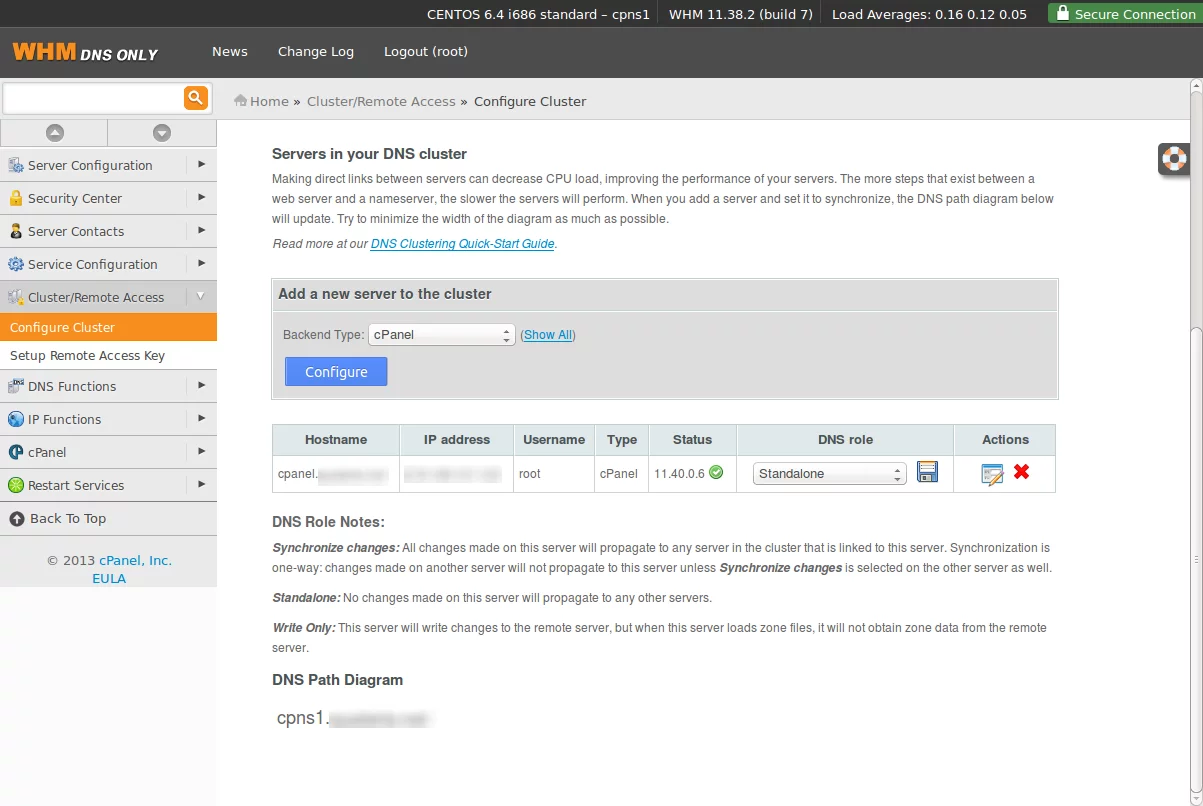Select Configure Cluster in sidebar
The image size is (1203, 806).
[x=108, y=327]
